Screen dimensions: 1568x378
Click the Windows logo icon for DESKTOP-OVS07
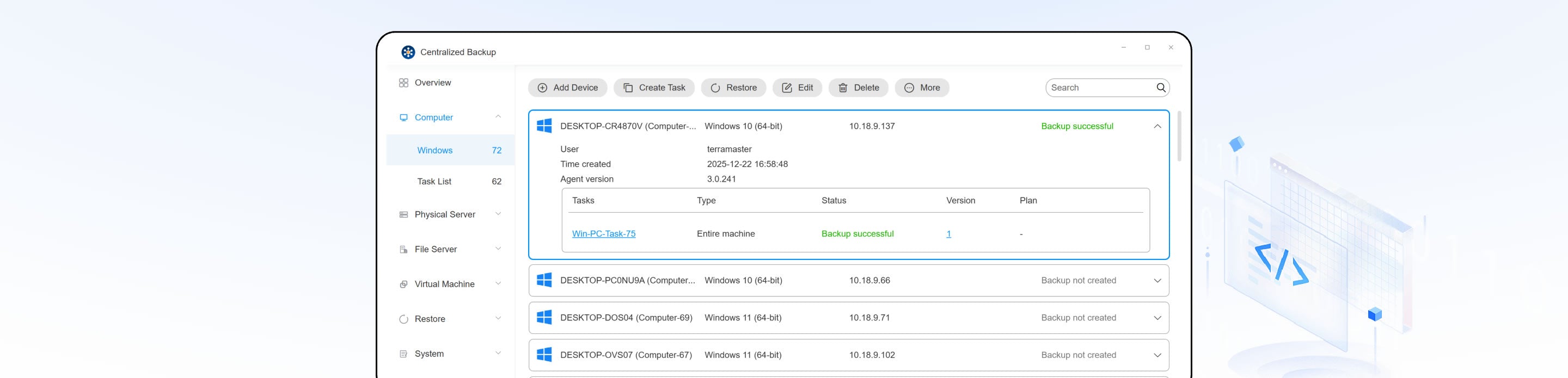click(x=544, y=355)
